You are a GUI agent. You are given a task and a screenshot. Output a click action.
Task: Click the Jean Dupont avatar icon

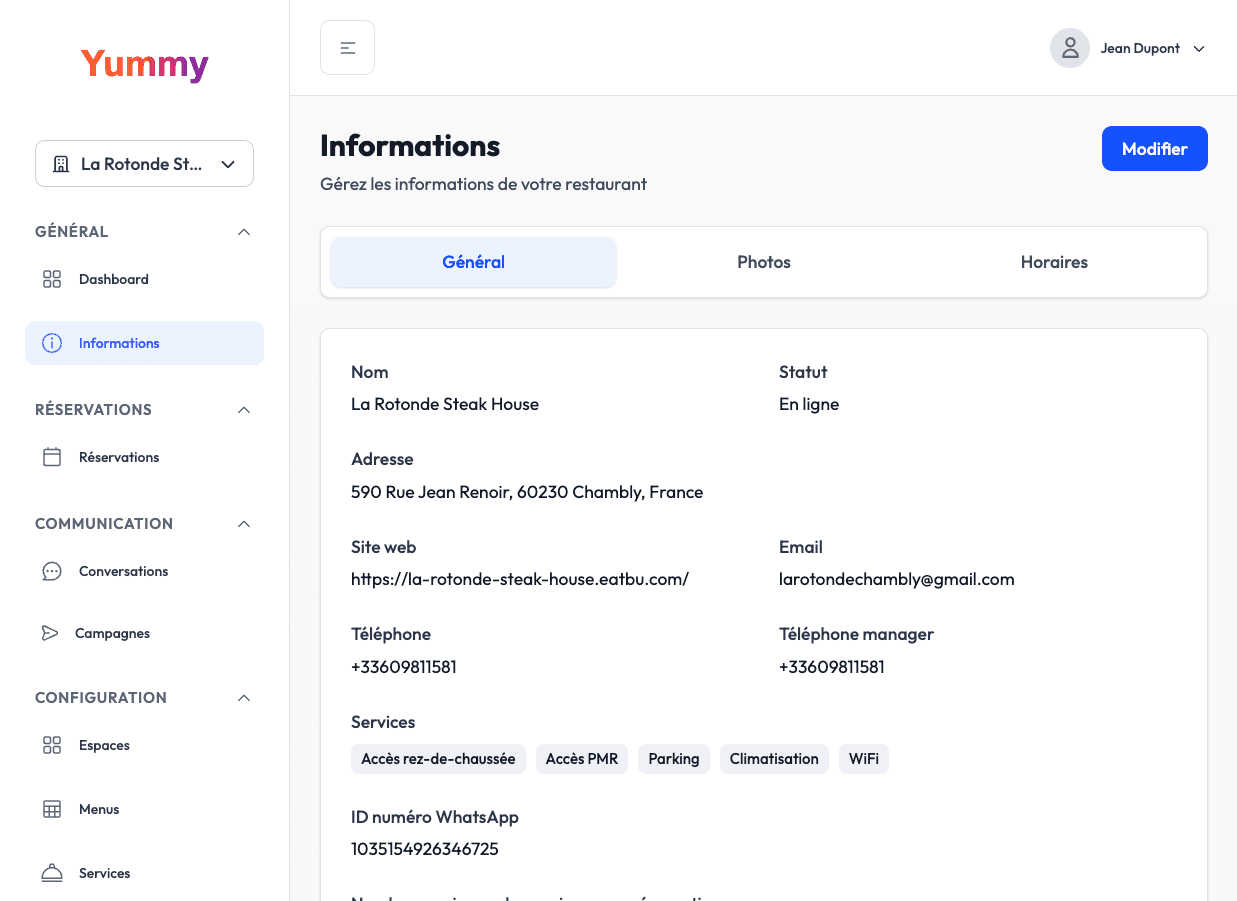pyautogui.click(x=1069, y=47)
